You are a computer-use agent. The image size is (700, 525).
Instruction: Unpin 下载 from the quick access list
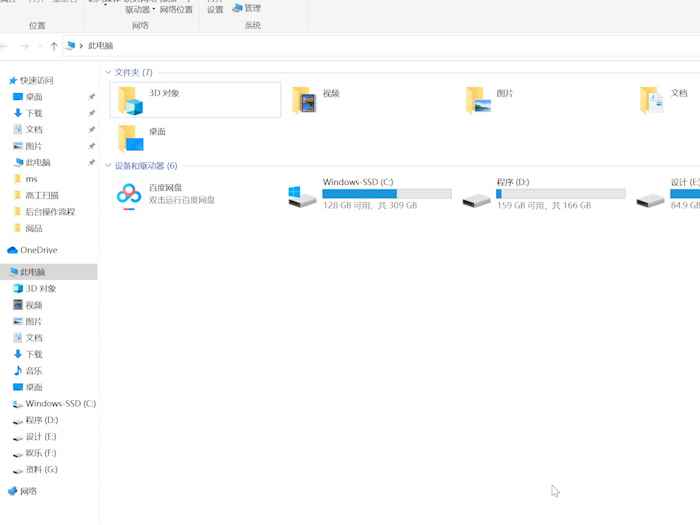pyautogui.click(x=91, y=113)
